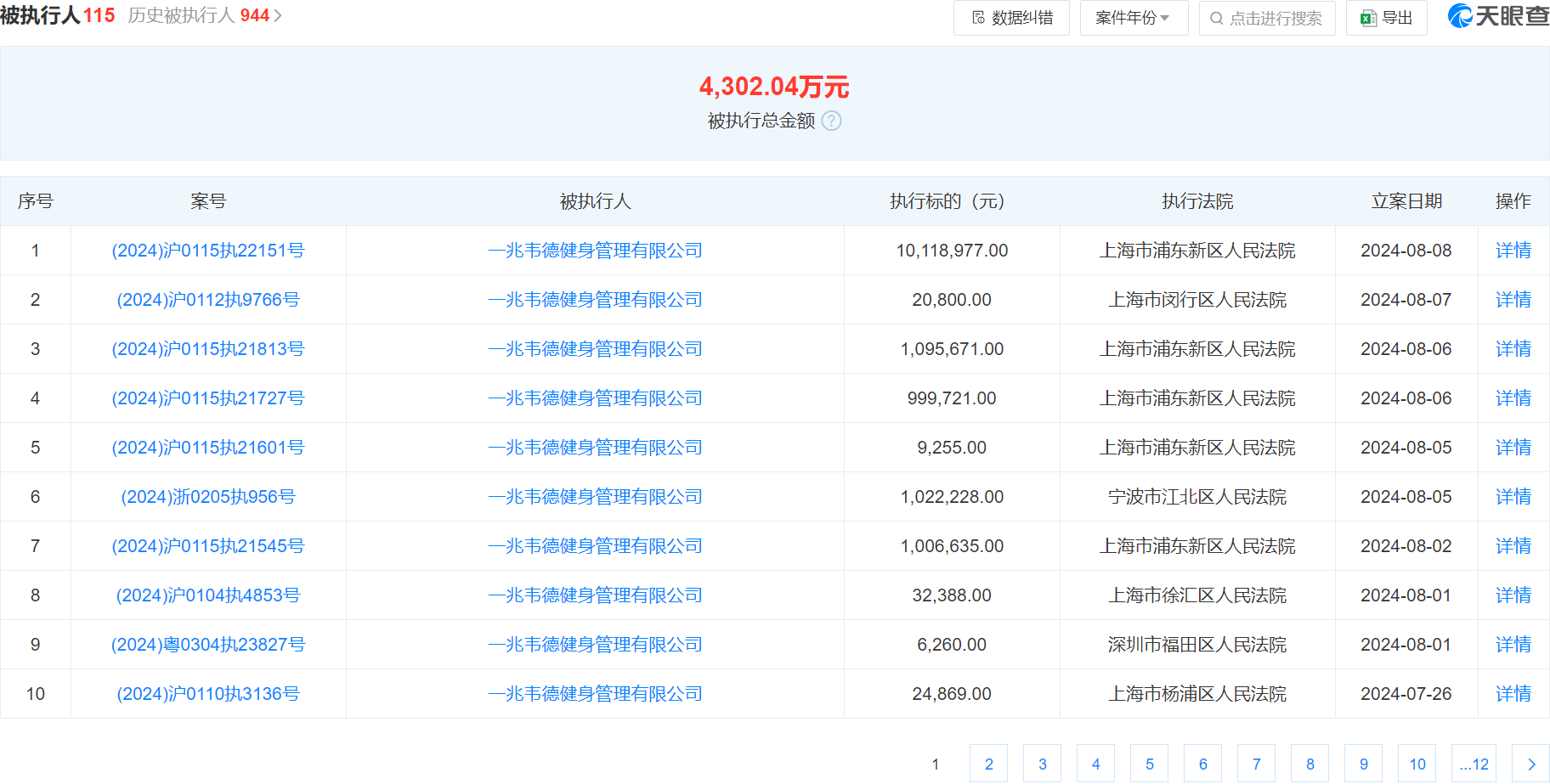This screenshot has width=1550, height=784.
Task: Click 立案日期 column header
Action: point(1406,201)
